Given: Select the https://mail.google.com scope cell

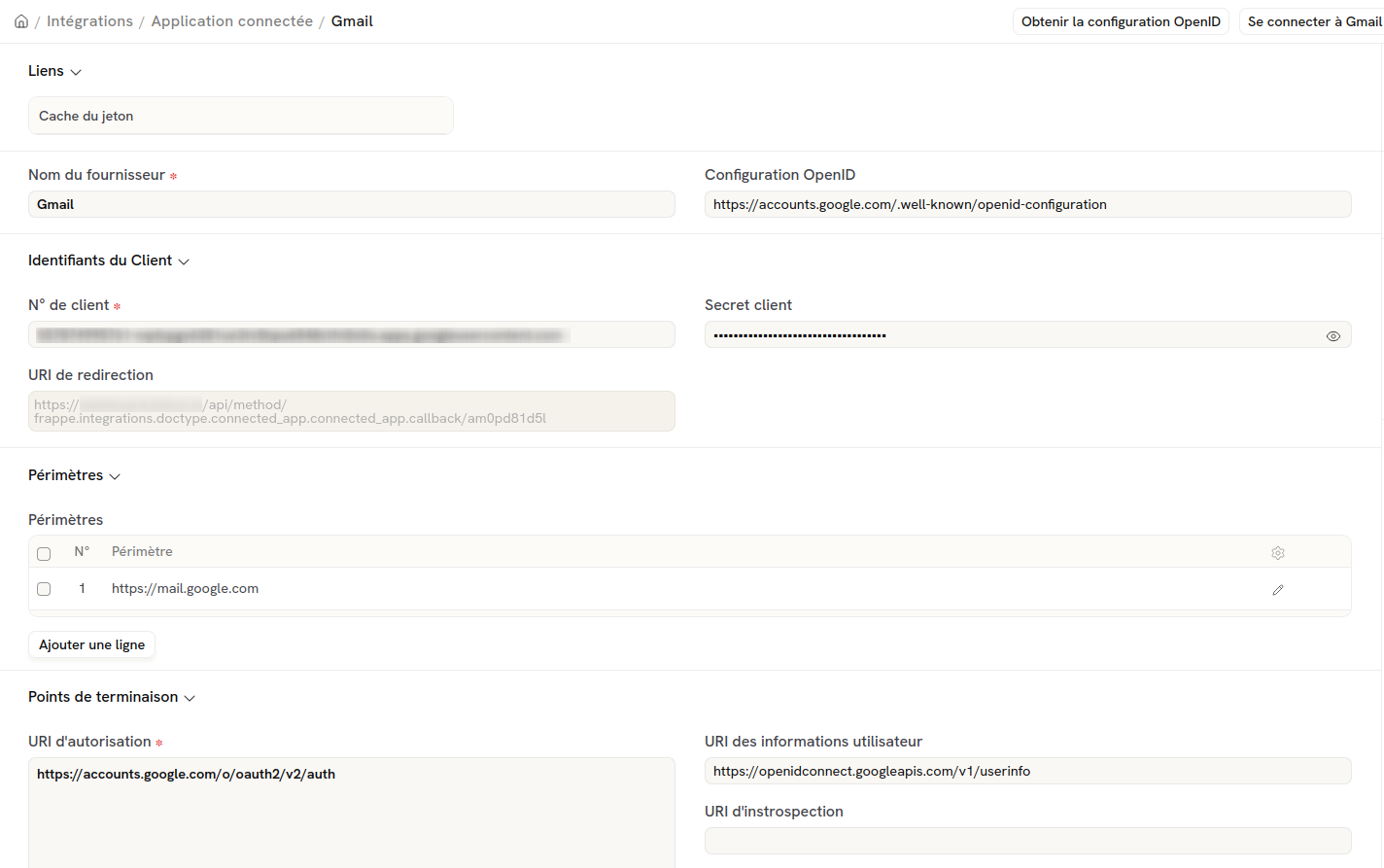Looking at the screenshot, I should coord(185,589).
